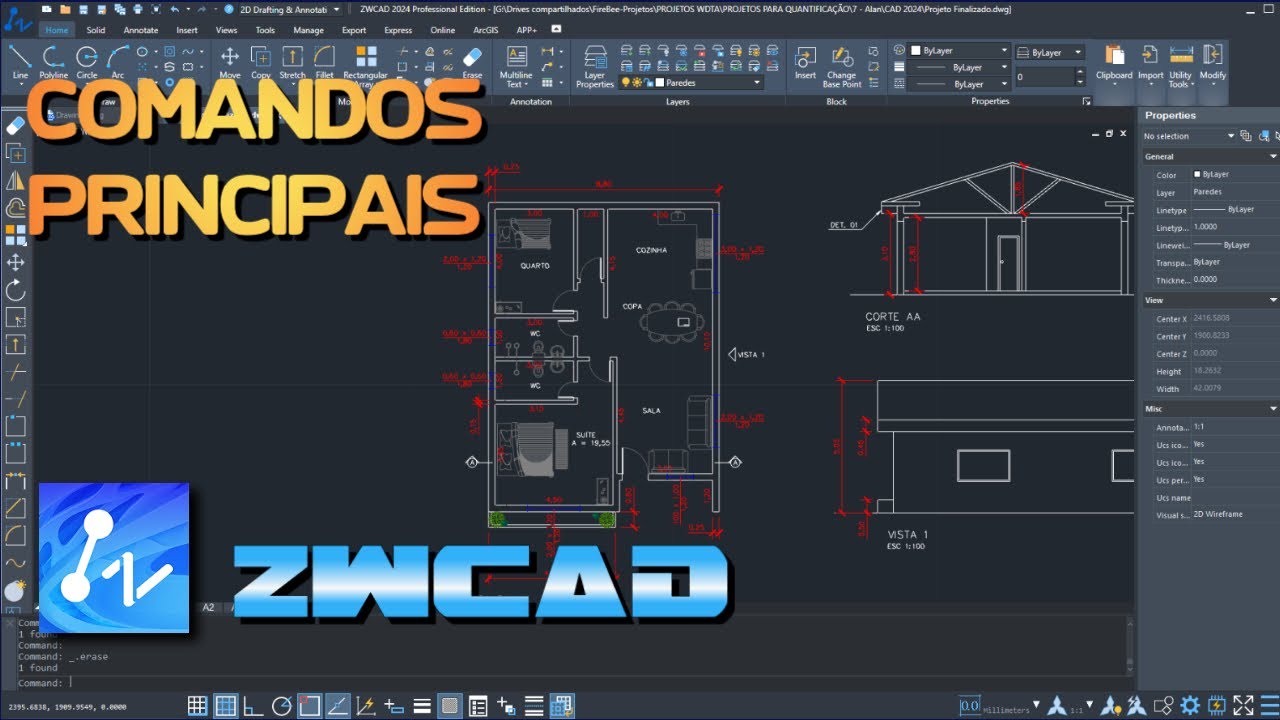Select the Arc tool
Screen dimensions: 1280x720
point(118,61)
